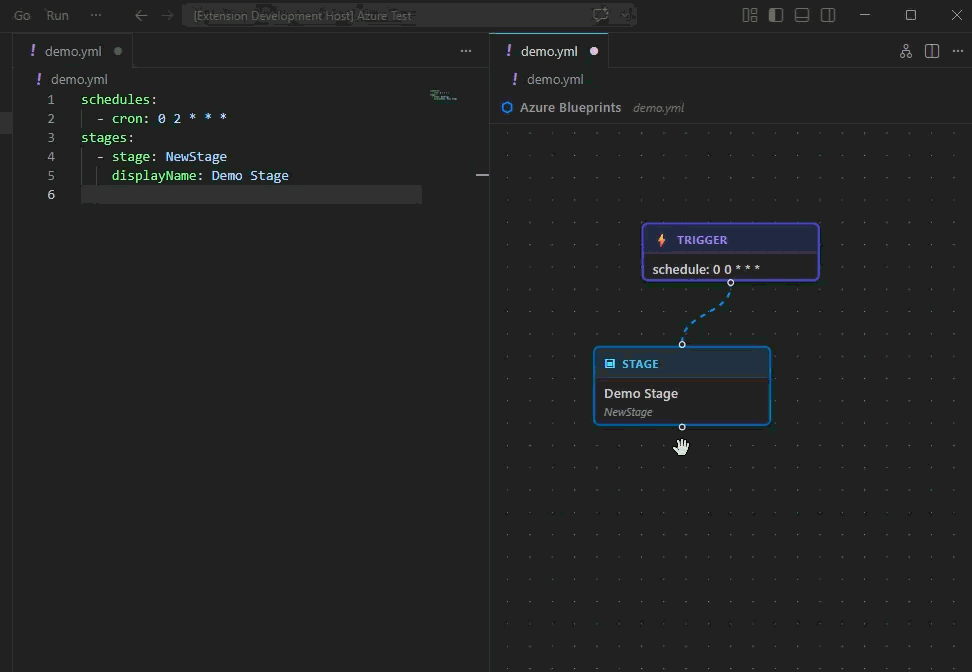Split the right editor with the split icon

[932, 51]
